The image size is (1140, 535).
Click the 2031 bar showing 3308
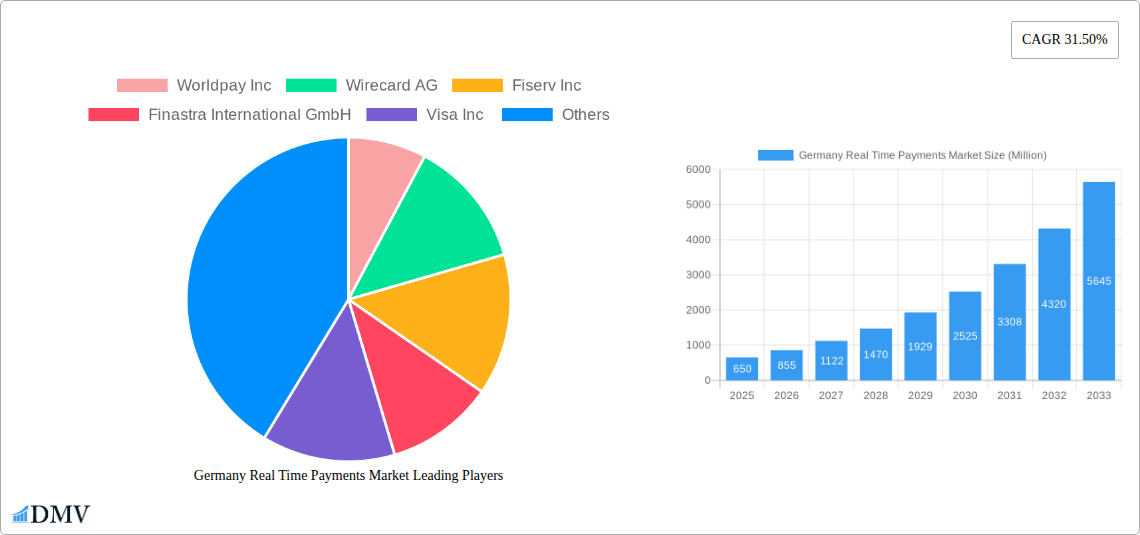point(1010,322)
